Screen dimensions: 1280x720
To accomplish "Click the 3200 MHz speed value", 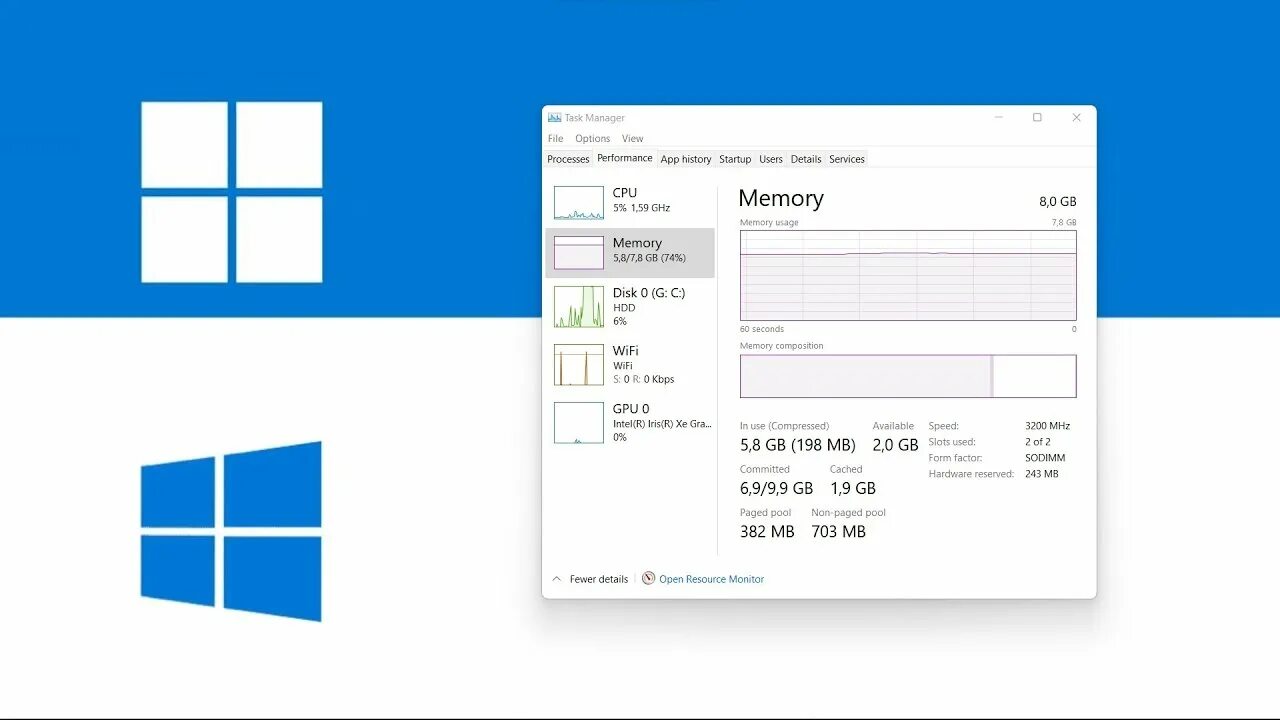I will (x=1047, y=426).
